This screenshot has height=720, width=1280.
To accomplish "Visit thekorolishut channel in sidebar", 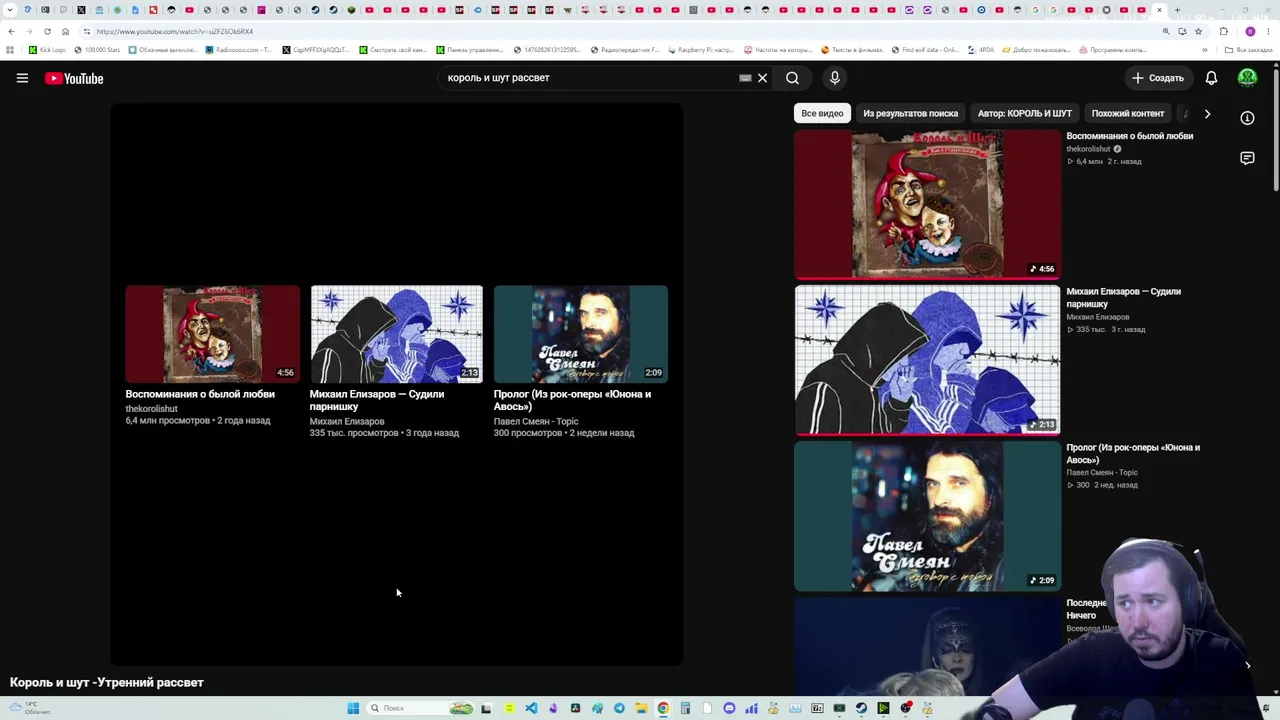I will coord(1088,149).
